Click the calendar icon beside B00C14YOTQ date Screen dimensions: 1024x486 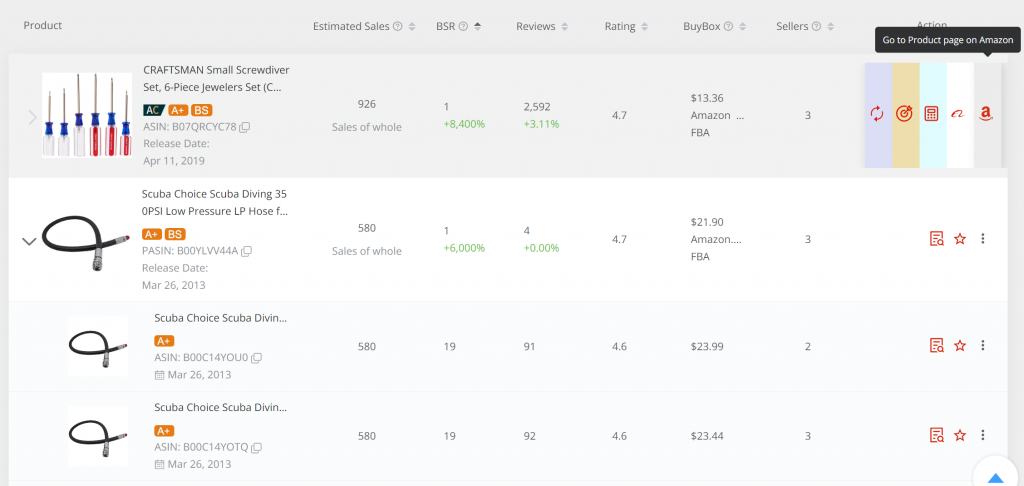159,464
